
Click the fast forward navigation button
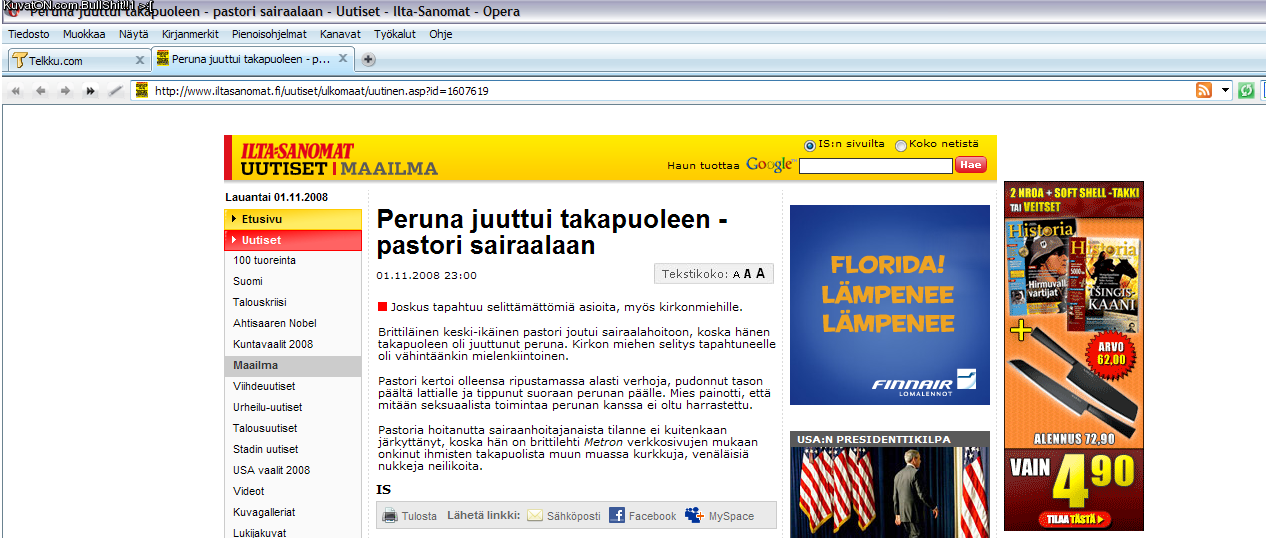[x=90, y=91]
